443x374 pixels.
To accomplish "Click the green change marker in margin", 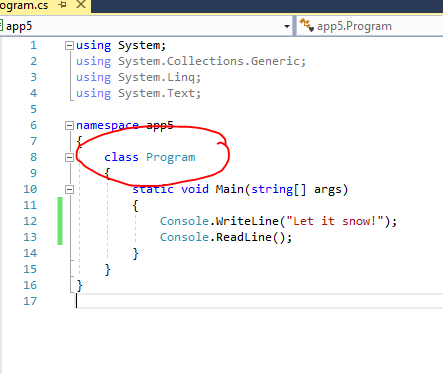I will 60,221.
